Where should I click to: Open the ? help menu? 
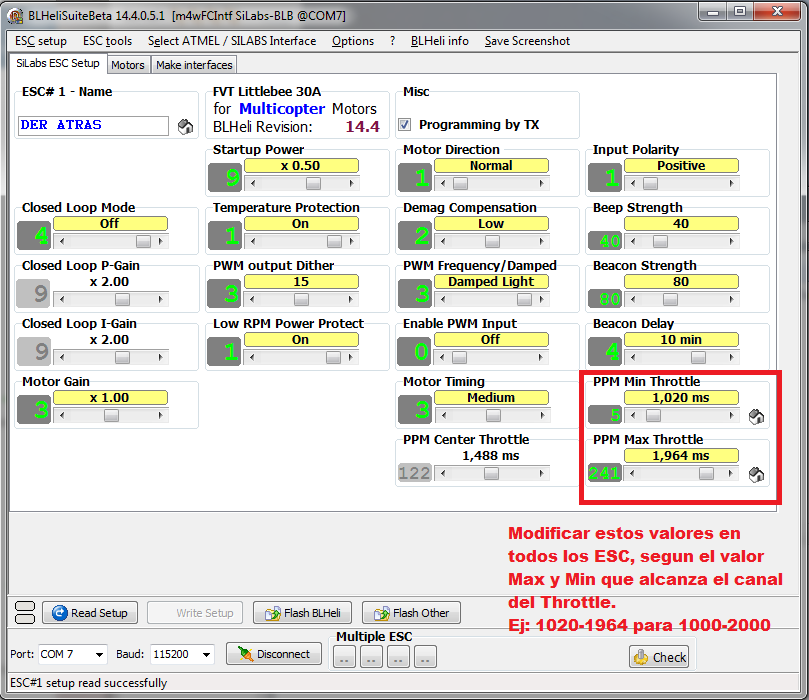(x=393, y=41)
